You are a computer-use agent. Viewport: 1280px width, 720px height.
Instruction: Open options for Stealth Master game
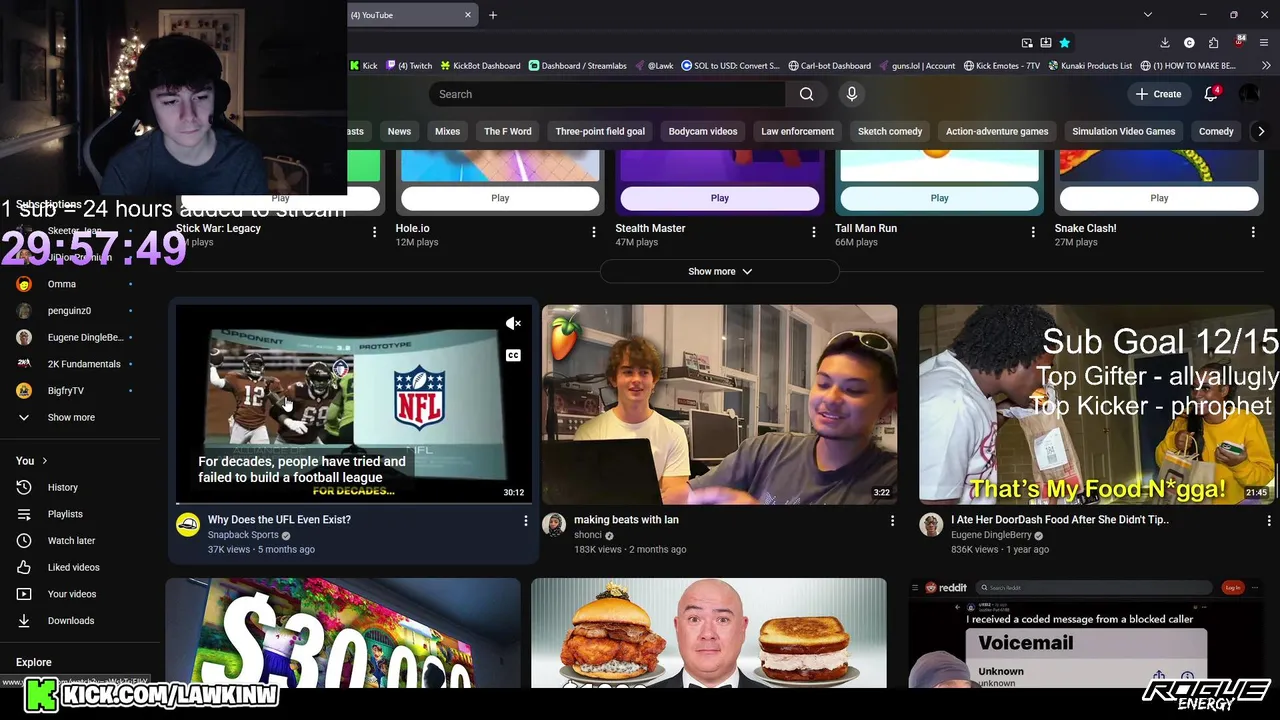coord(814,232)
